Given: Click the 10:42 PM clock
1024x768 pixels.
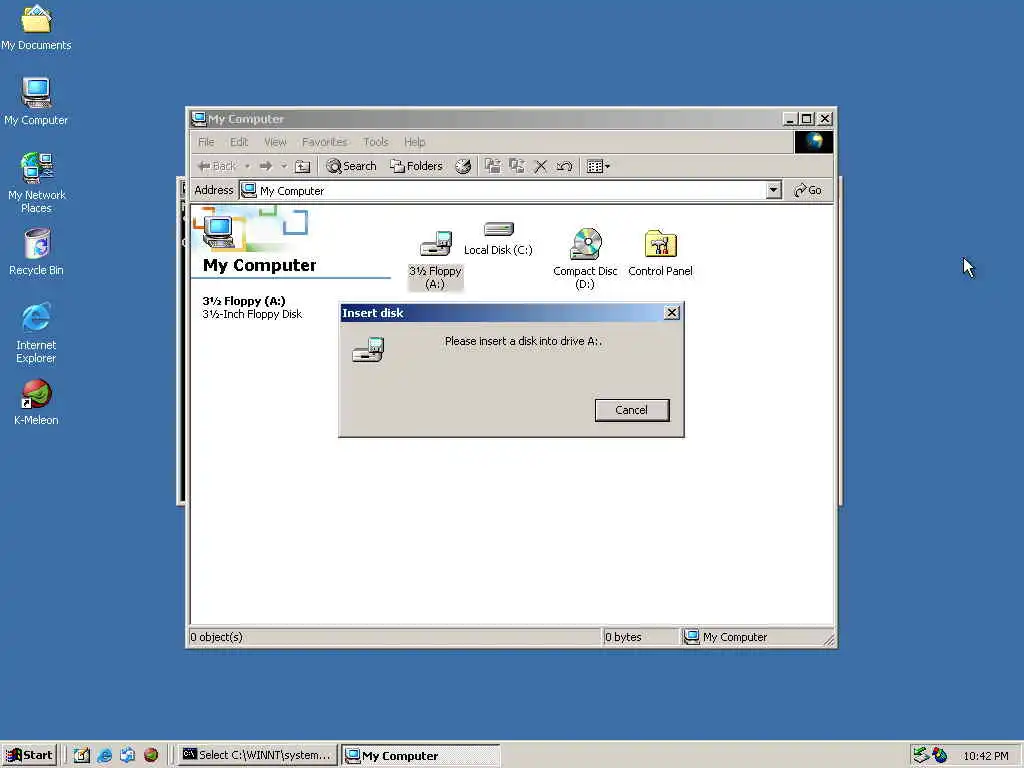Looking at the screenshot, I should tap(986, 756).
